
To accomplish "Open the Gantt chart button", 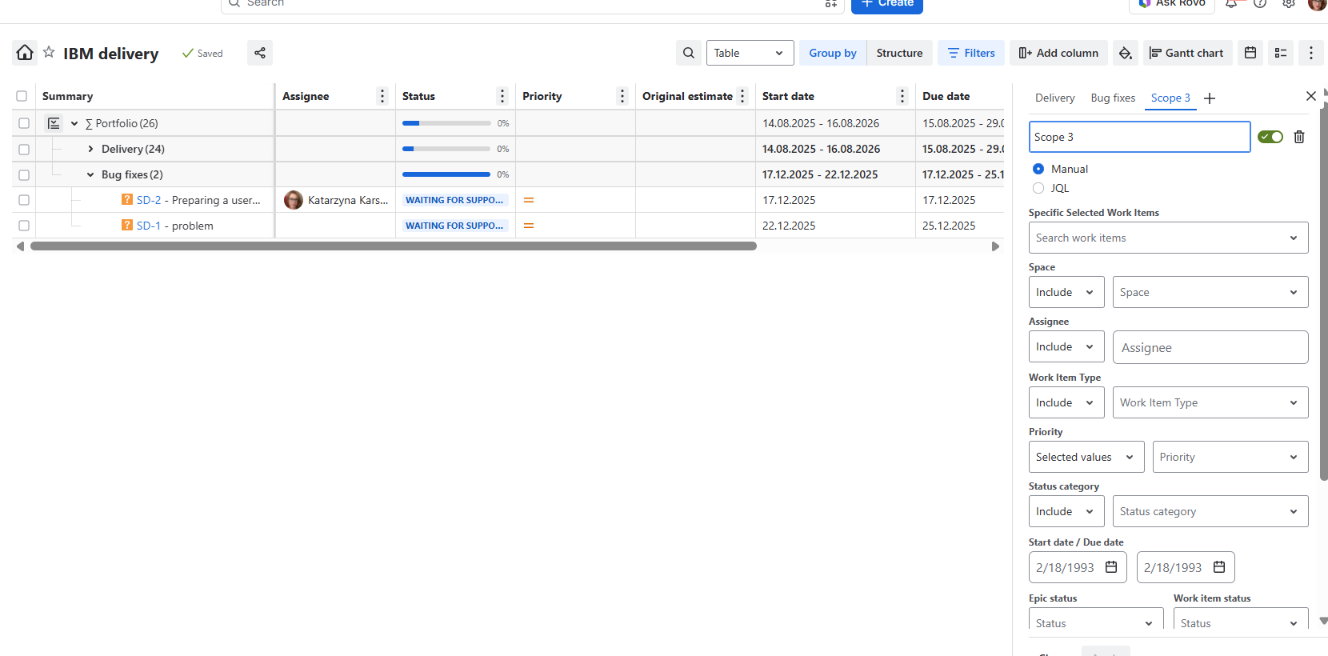I will point(1187,53).
